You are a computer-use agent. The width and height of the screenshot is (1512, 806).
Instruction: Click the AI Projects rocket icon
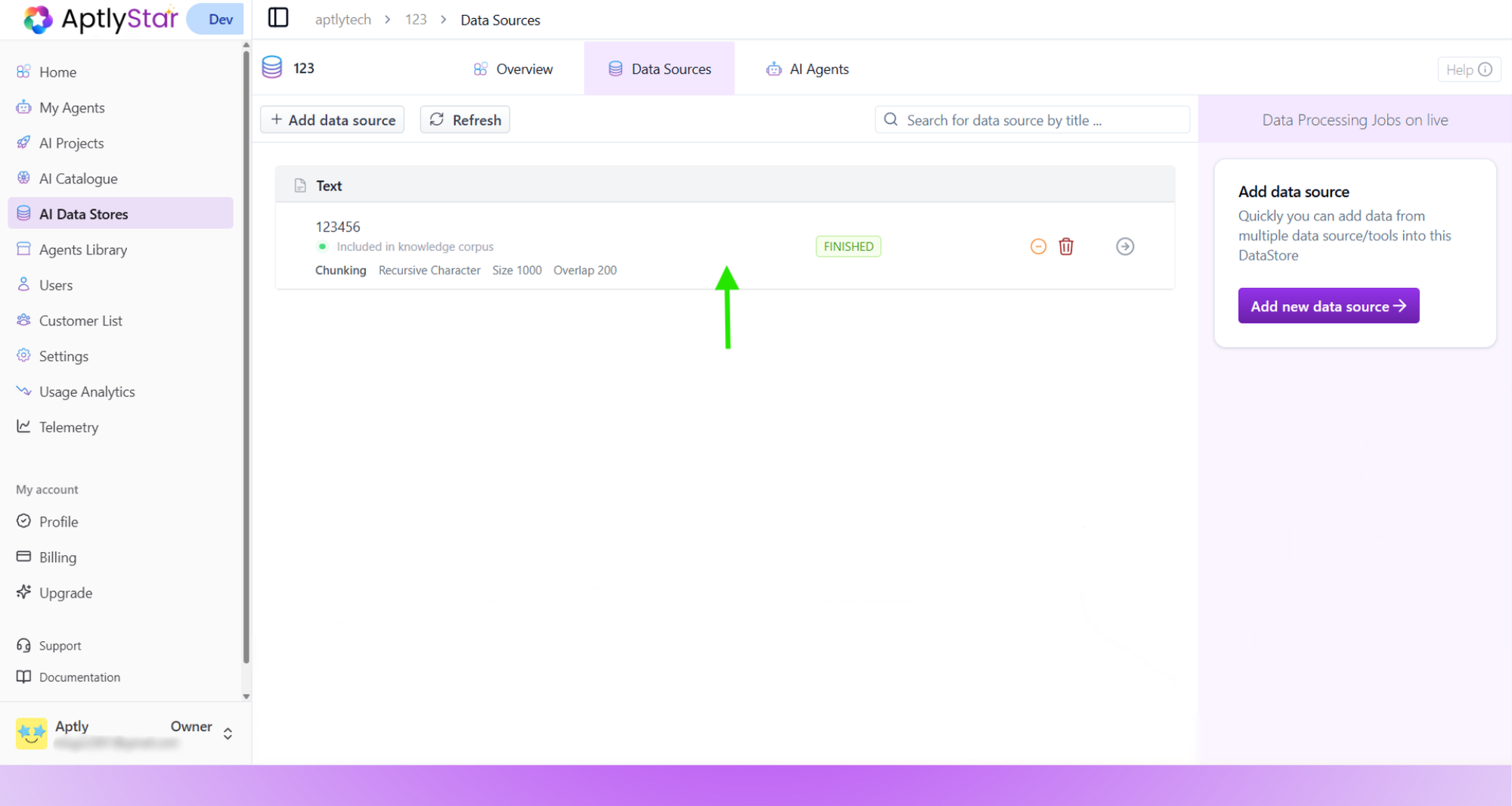click(x=23, y=142)
